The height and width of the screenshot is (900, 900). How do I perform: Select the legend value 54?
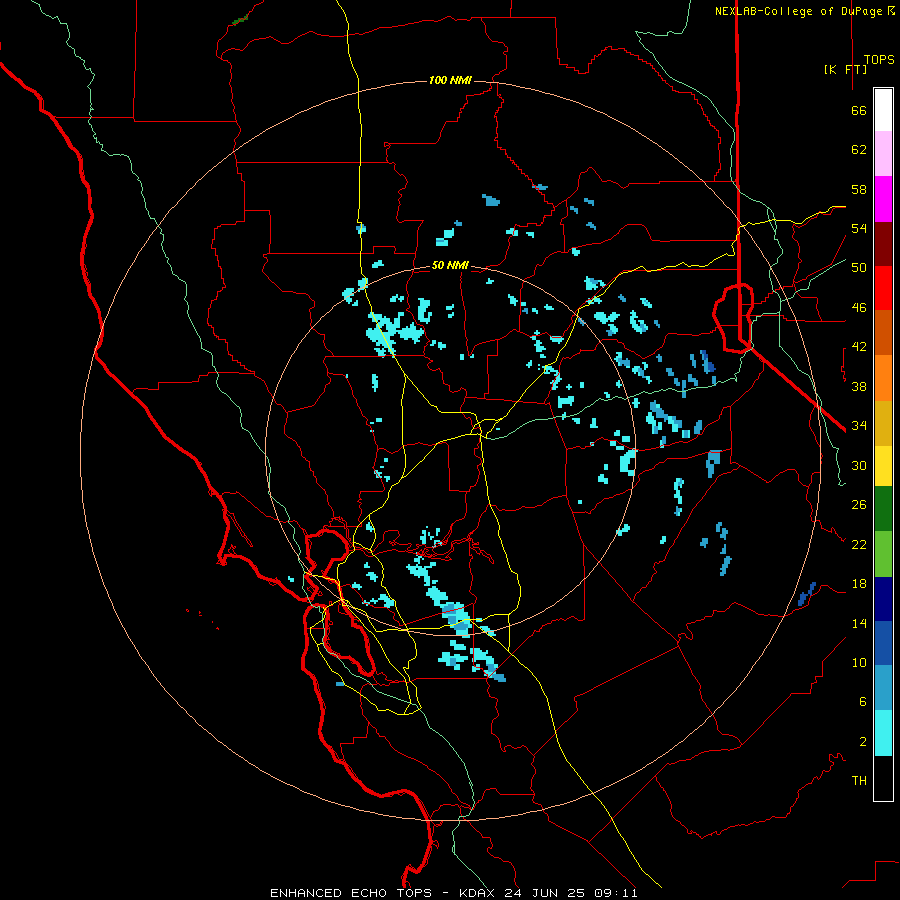[859, 228]
